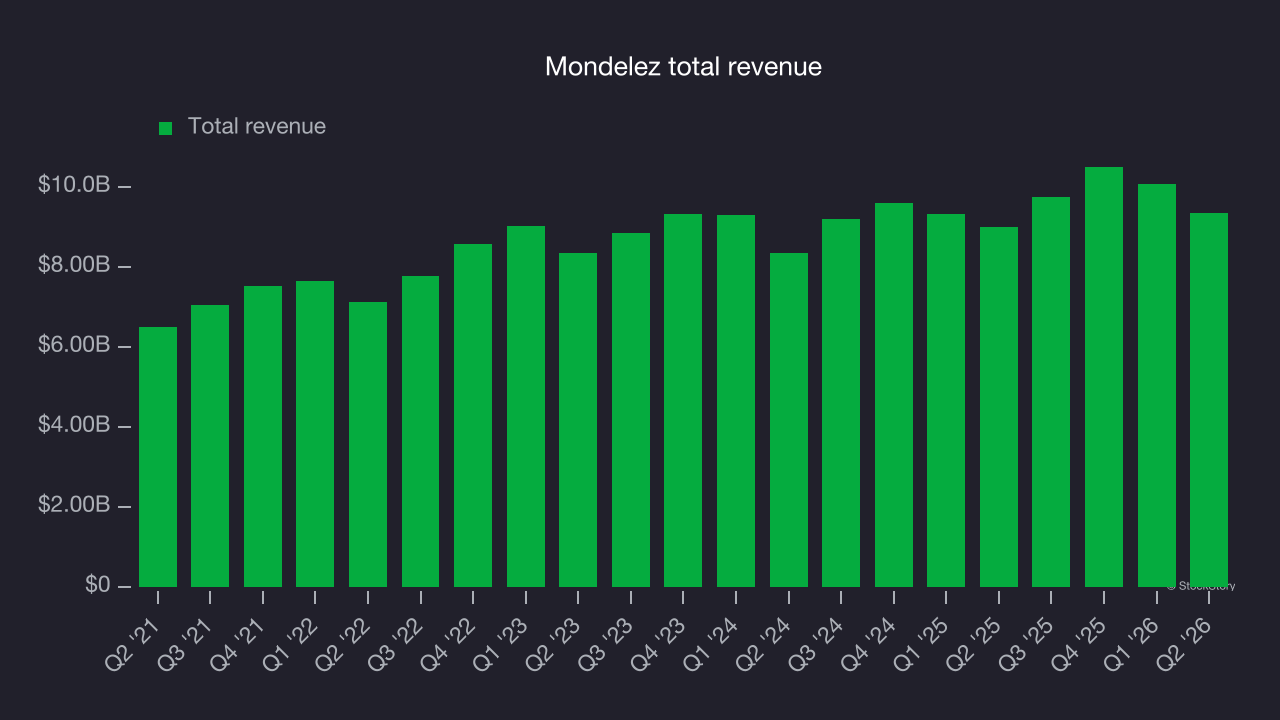Image resolution: width=1280 pixels, height=720 pixels.
Task: Select the Q2 '21 revenue bar
Action: 158,457
